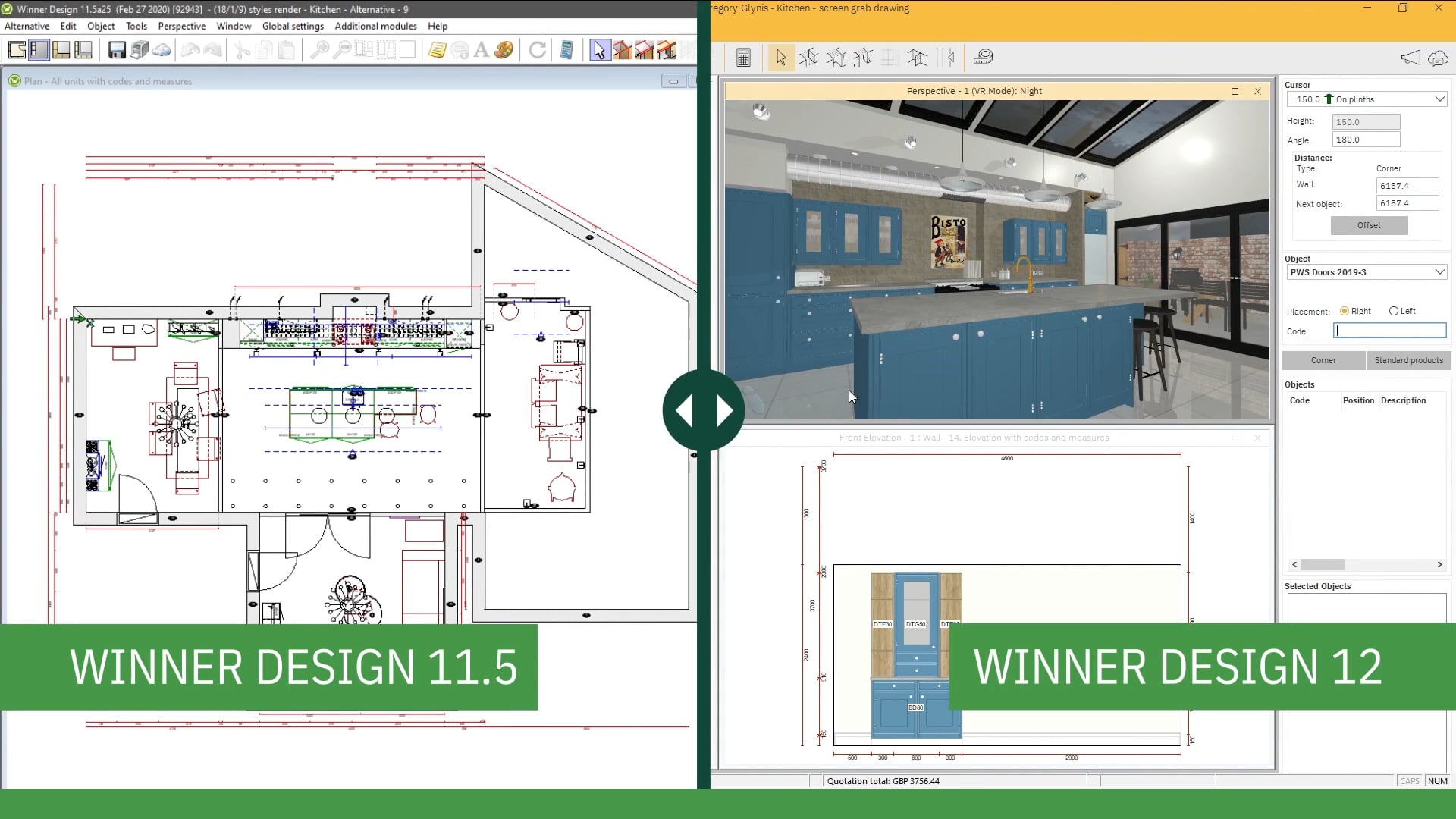Click the Corner button
Screen dimensions: 1456x819
coord(1323,360)
